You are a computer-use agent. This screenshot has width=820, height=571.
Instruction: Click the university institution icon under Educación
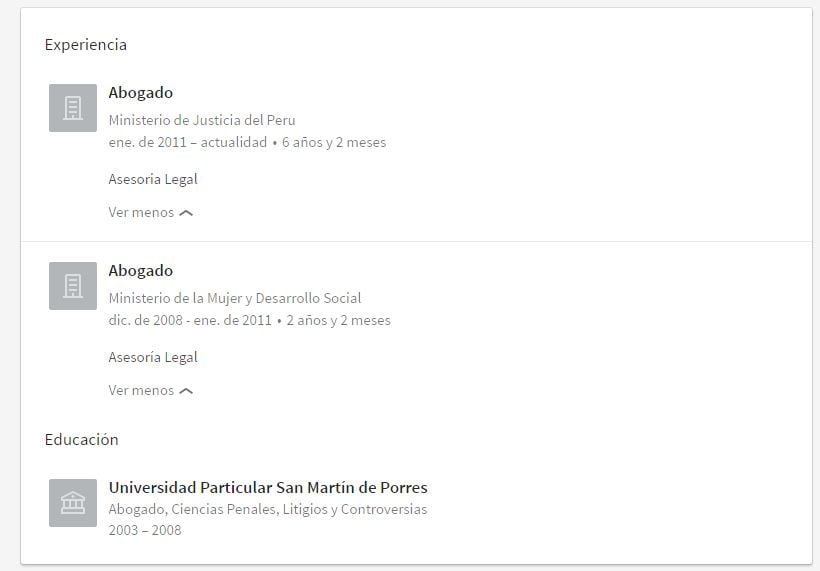pos(73,503)
